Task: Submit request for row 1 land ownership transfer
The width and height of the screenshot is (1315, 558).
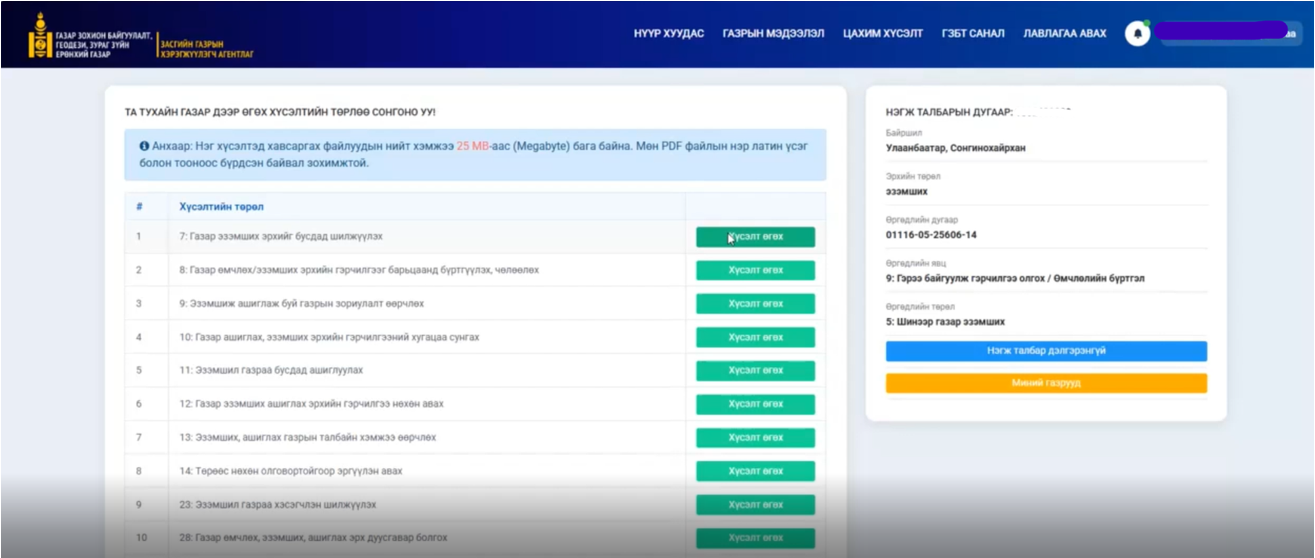Action: coord(755,237)
